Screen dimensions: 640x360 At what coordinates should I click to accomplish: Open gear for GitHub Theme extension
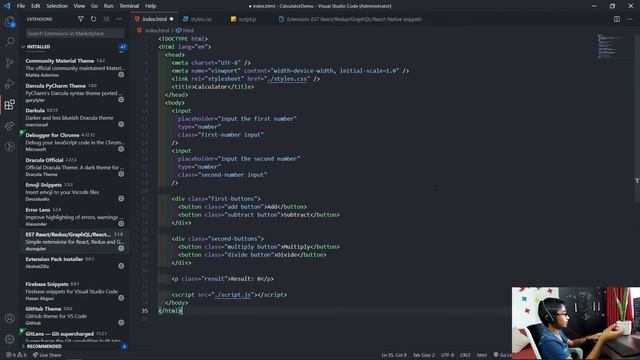tap(121, 322)
